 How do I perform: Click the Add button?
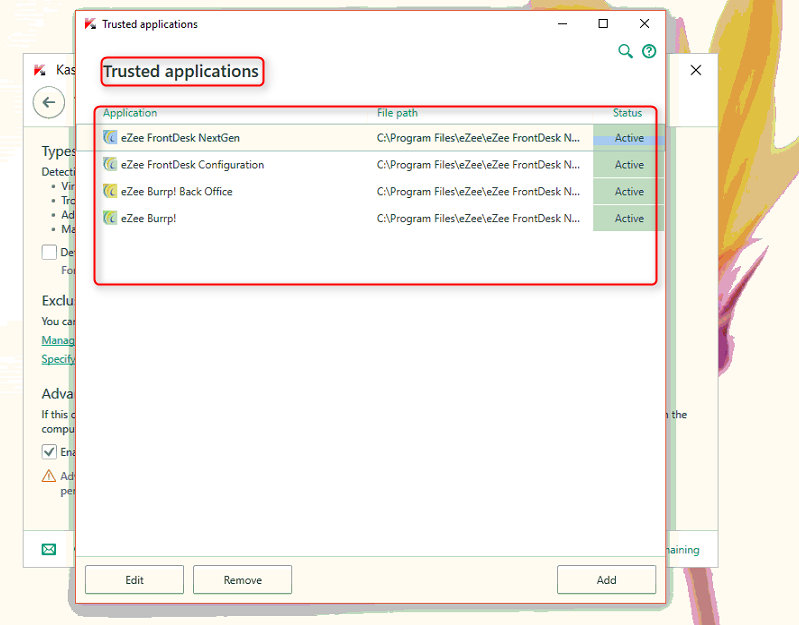coord(606,580)
